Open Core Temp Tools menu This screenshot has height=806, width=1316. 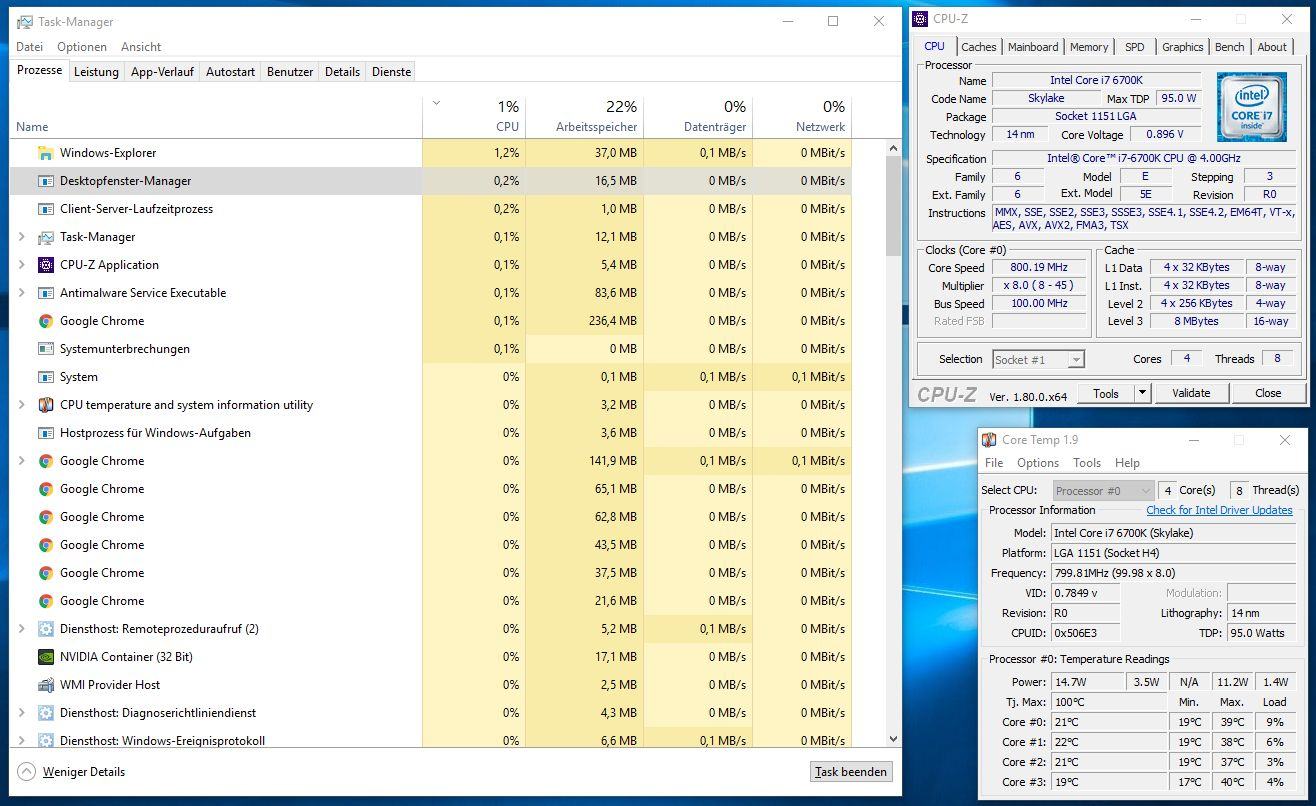(x=1087, y=463)
